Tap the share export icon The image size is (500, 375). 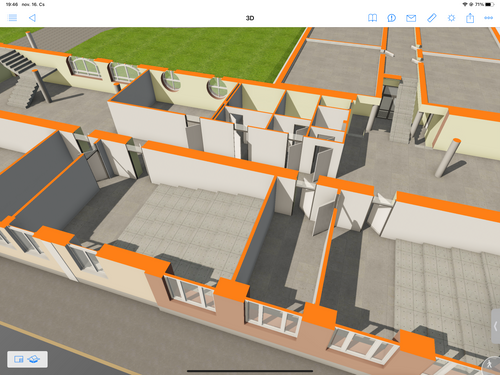point(470,18)
